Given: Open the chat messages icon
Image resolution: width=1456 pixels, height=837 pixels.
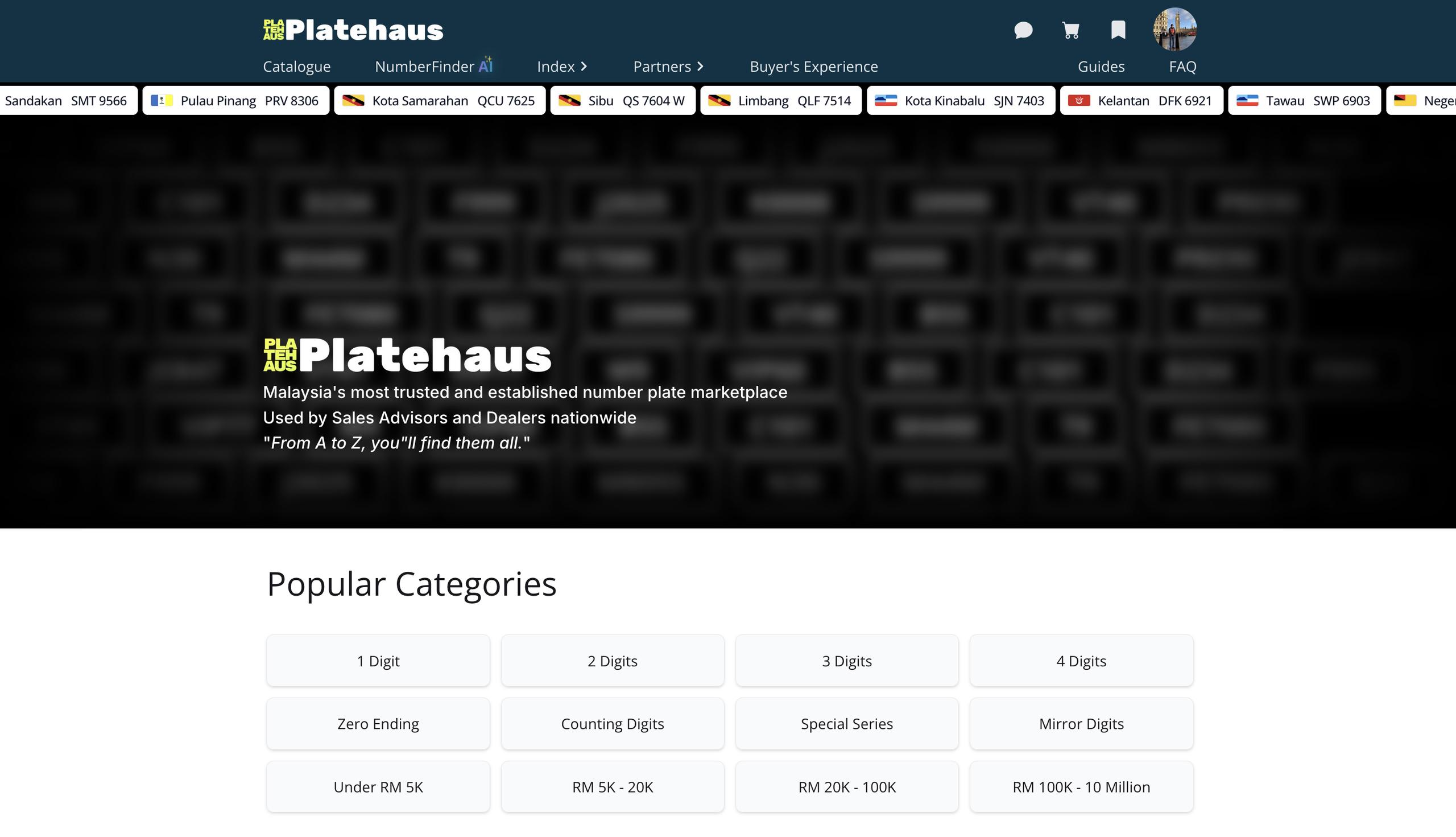Looking at the screenshot, I should (1023, 30).
